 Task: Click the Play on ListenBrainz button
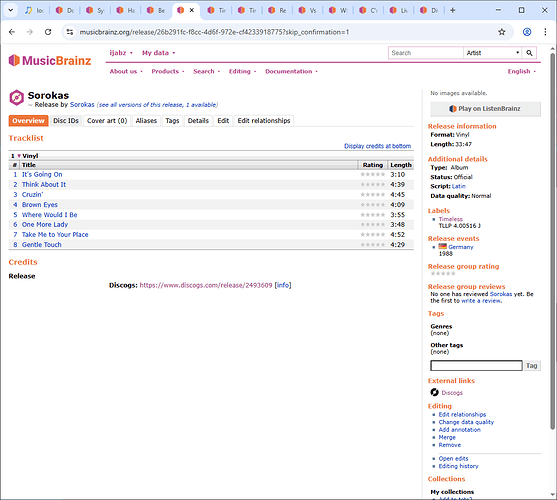click(x=485, y=109)
